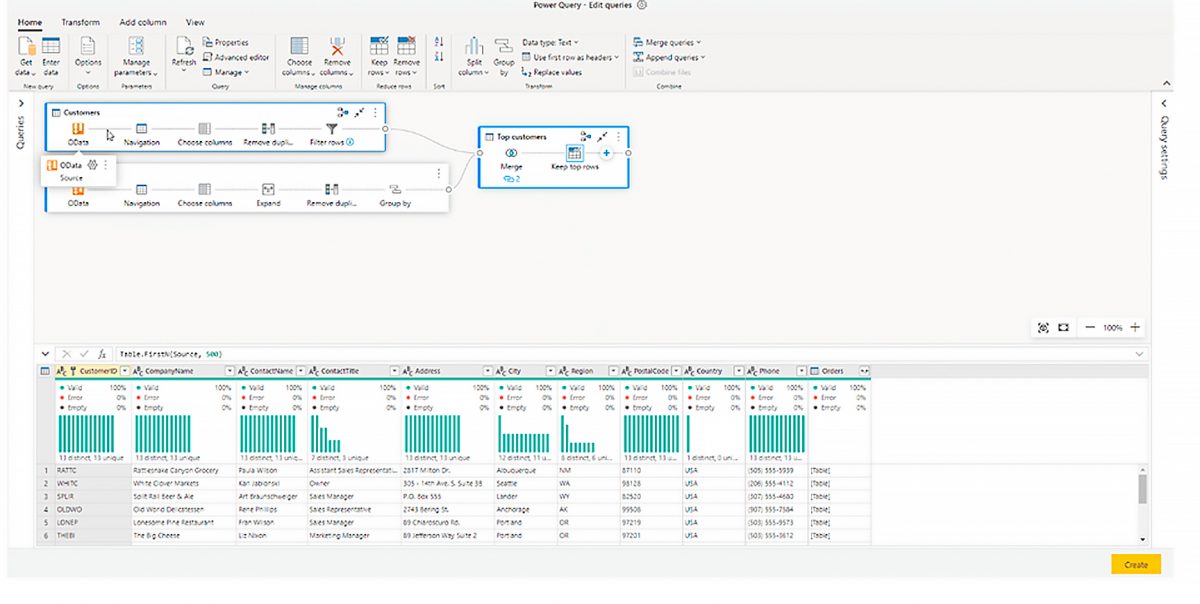
Task: Expand the Queries side pane
Action: (x=20, y=103)
